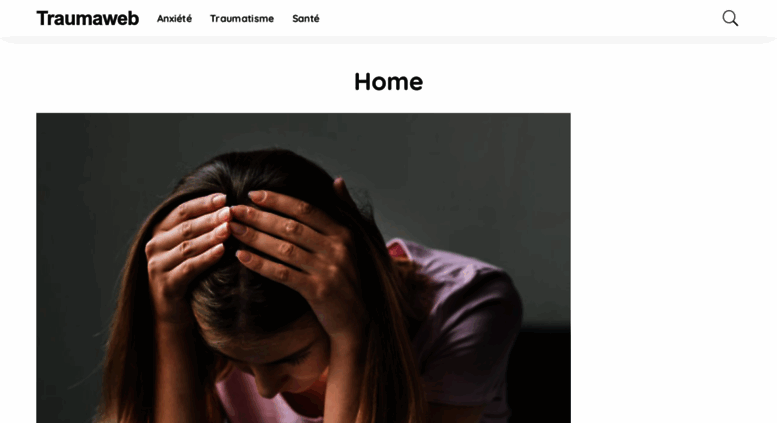Open the Anxiété menu item
Screen dimensions: 777x423
[174, 18]
